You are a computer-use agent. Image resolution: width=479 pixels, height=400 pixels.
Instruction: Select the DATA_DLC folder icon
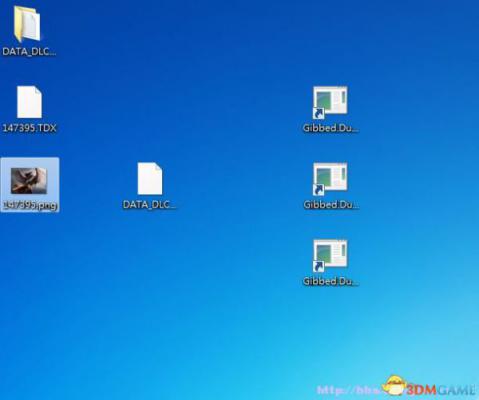point(27,24)
